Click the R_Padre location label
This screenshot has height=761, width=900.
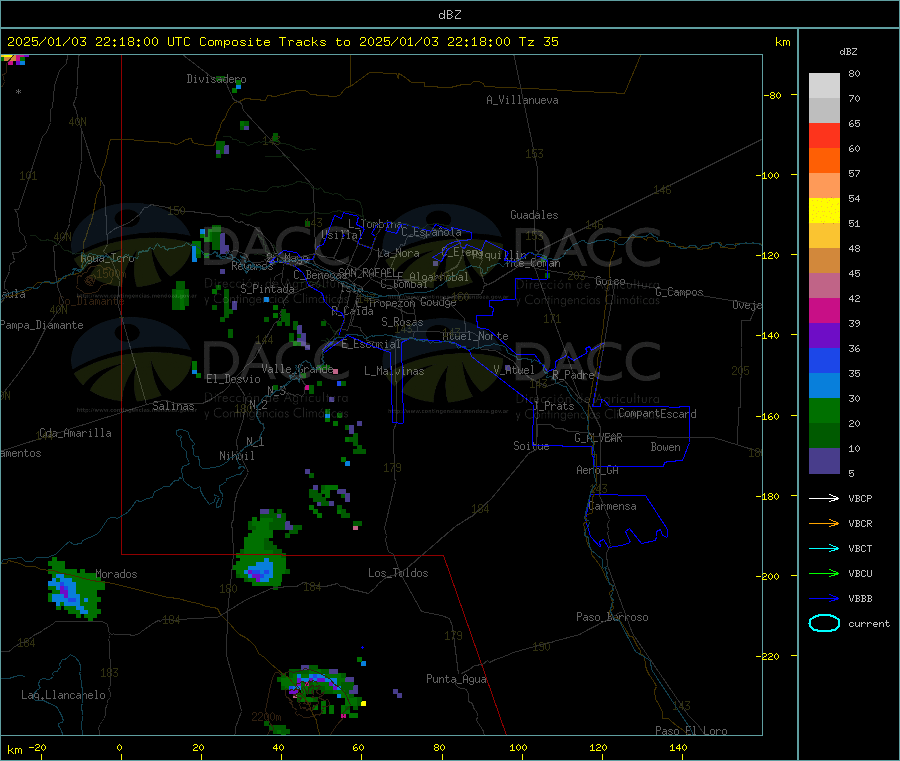573,375
